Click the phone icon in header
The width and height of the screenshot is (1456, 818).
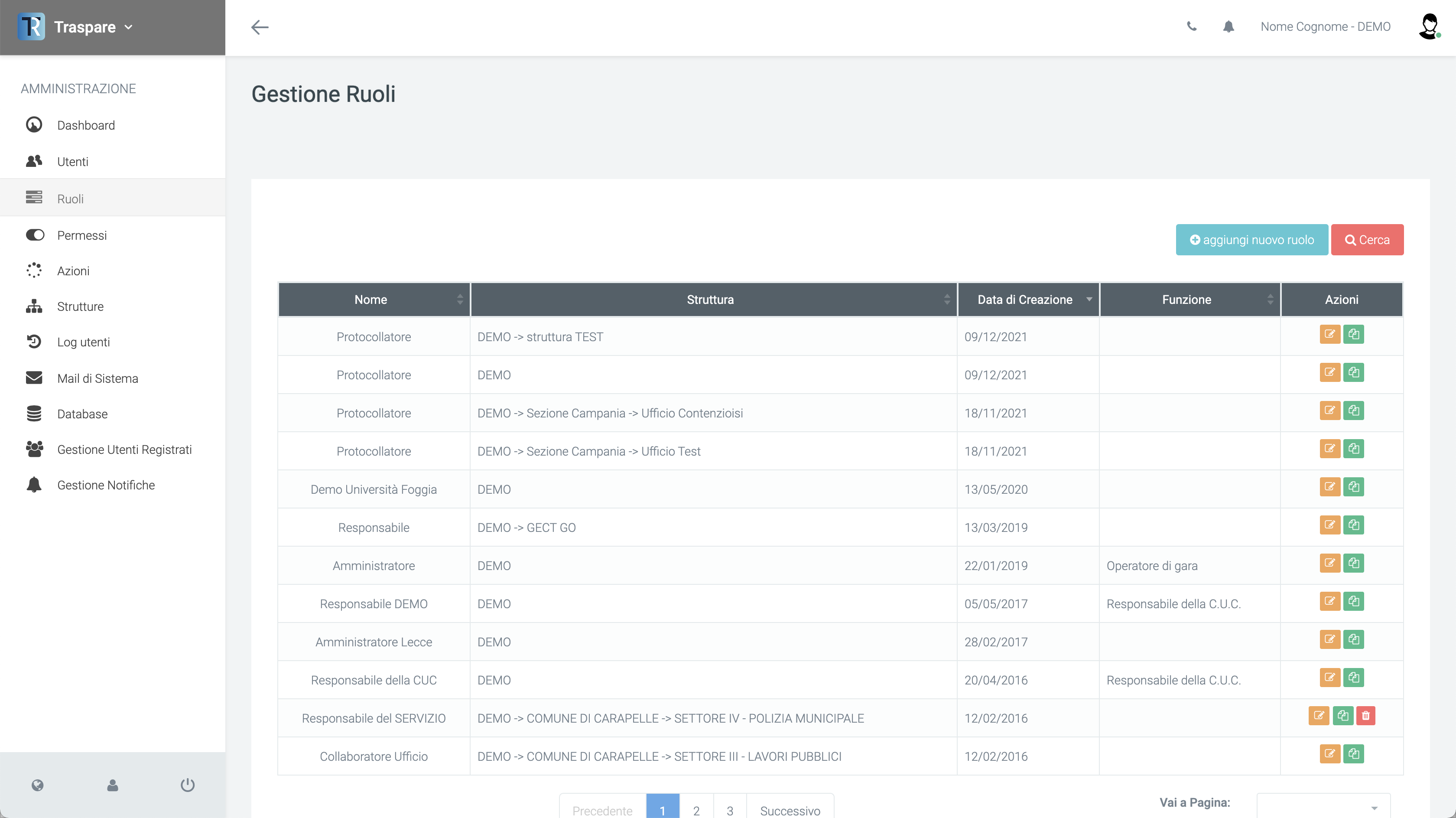point(1192,26)
